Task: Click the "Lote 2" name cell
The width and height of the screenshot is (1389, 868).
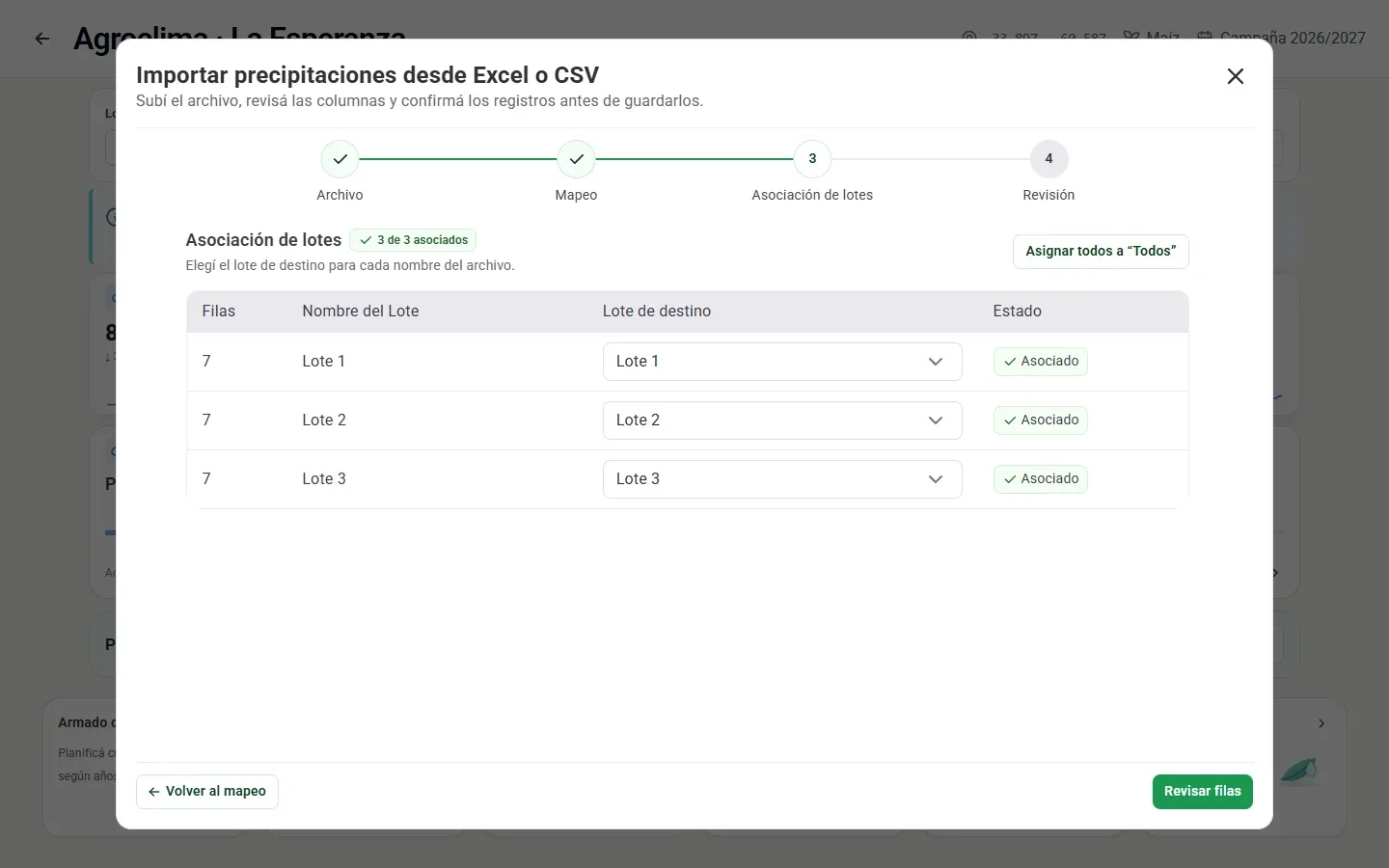Action: click(324, 420)
